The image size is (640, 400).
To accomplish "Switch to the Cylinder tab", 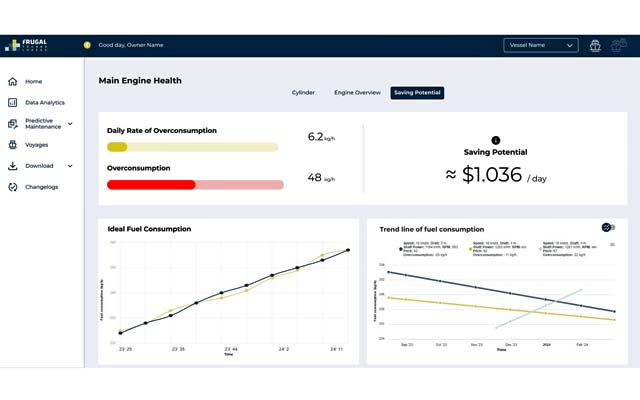I will point(303,92).
